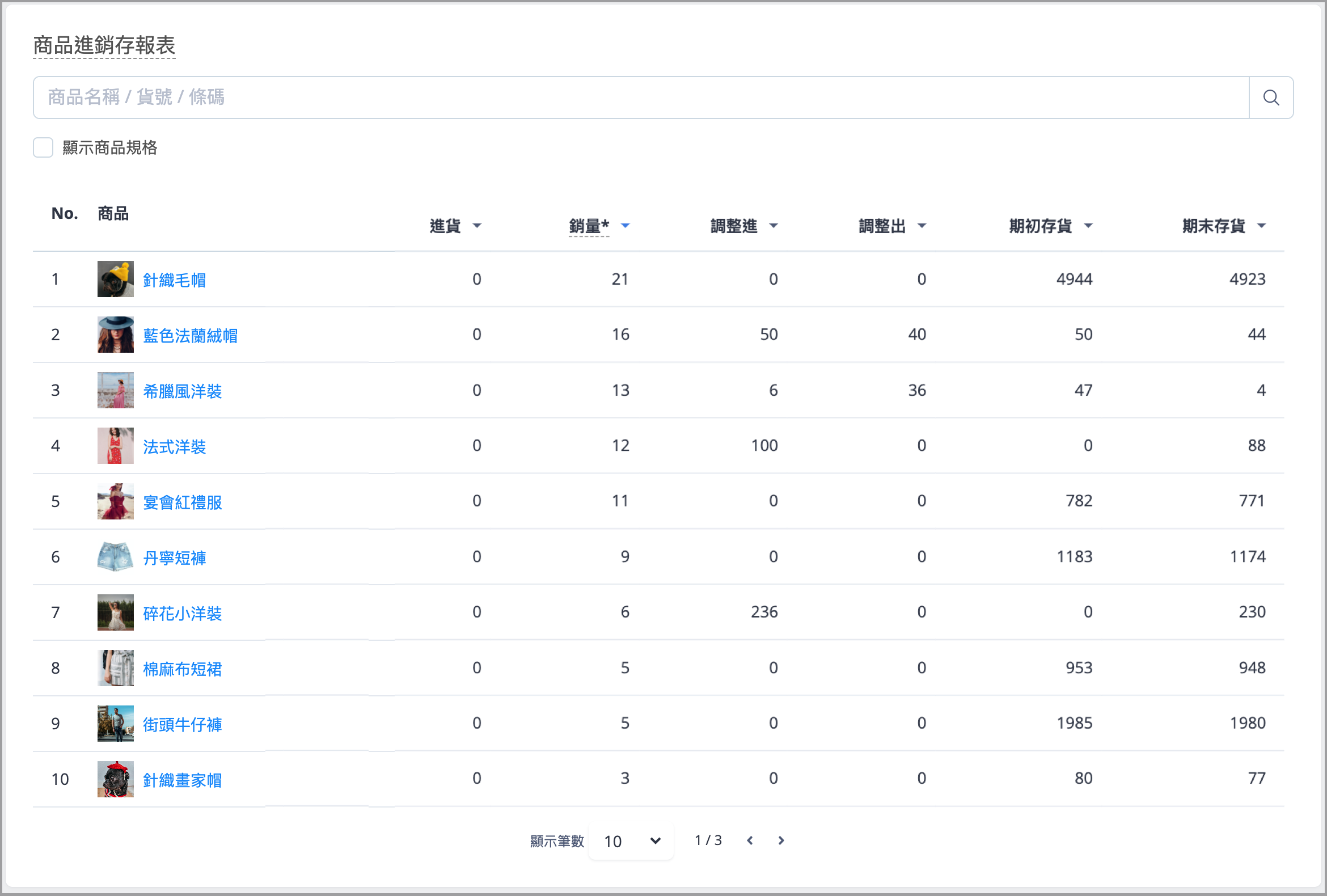Sort by 進貨 column arrow
Screen dimensions: 1327x896
(477, 226)
